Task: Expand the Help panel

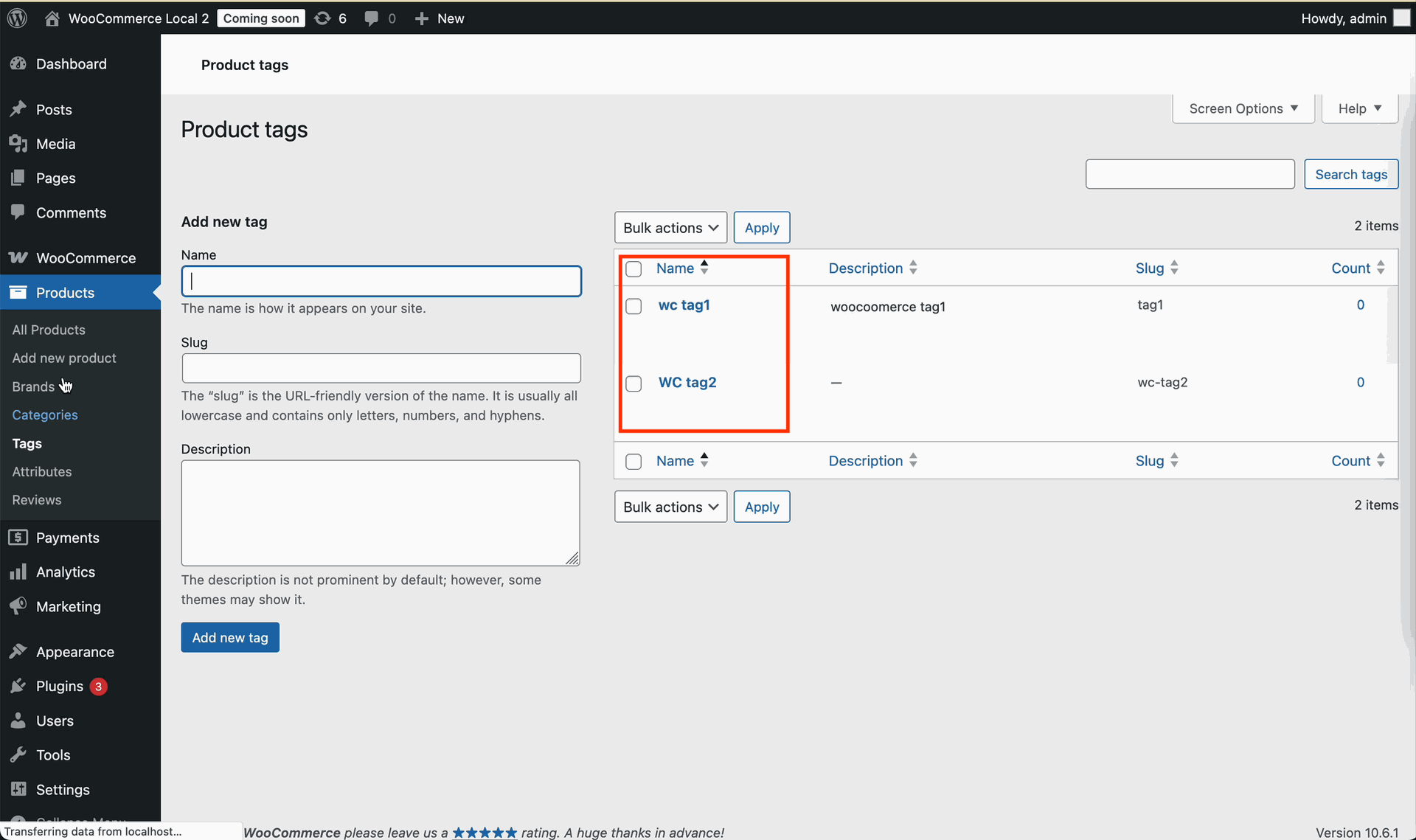Action: 1360,108
